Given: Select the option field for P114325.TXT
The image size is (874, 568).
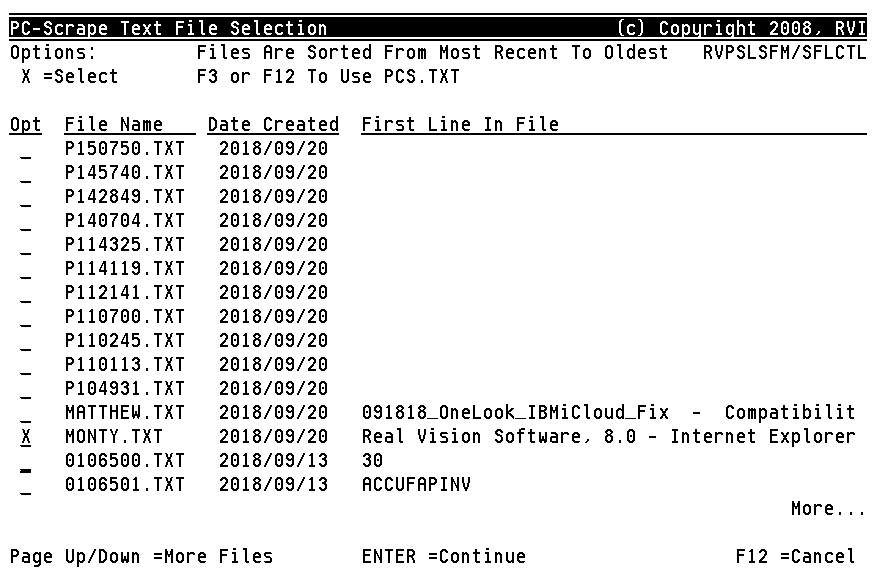Looking at the screenshot, I should click(x=26, y=245).
